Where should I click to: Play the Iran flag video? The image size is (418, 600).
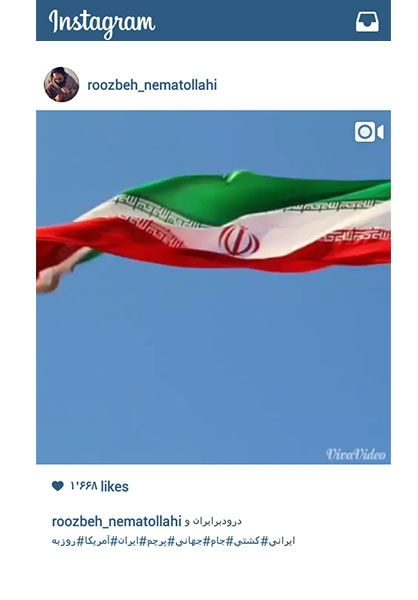(213, 287)
